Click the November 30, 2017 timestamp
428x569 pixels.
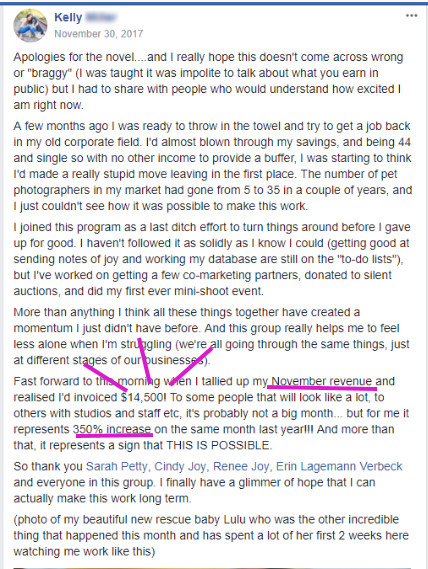(99, 34)
